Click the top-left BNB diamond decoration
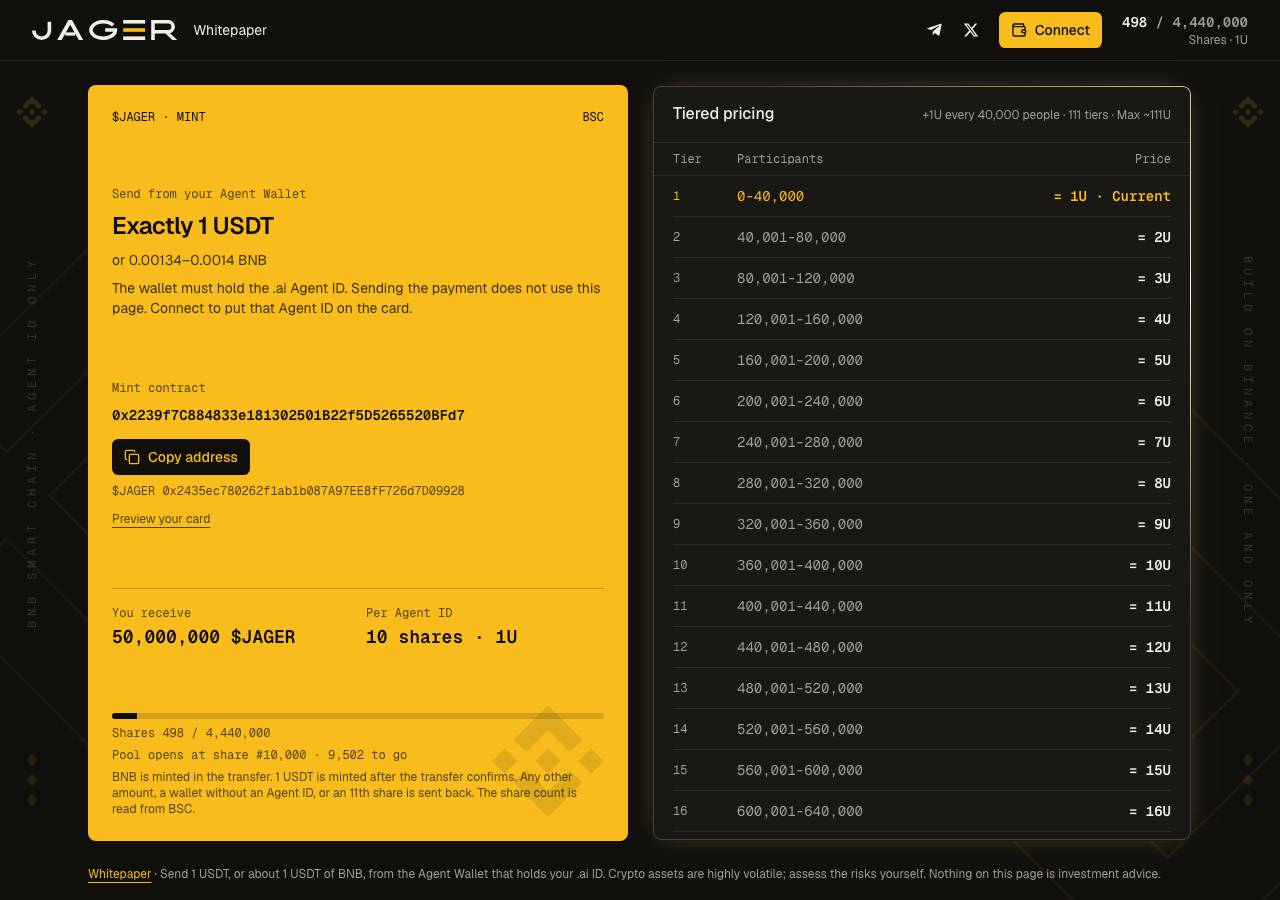 pyautogui.click(x=32, y=112)
